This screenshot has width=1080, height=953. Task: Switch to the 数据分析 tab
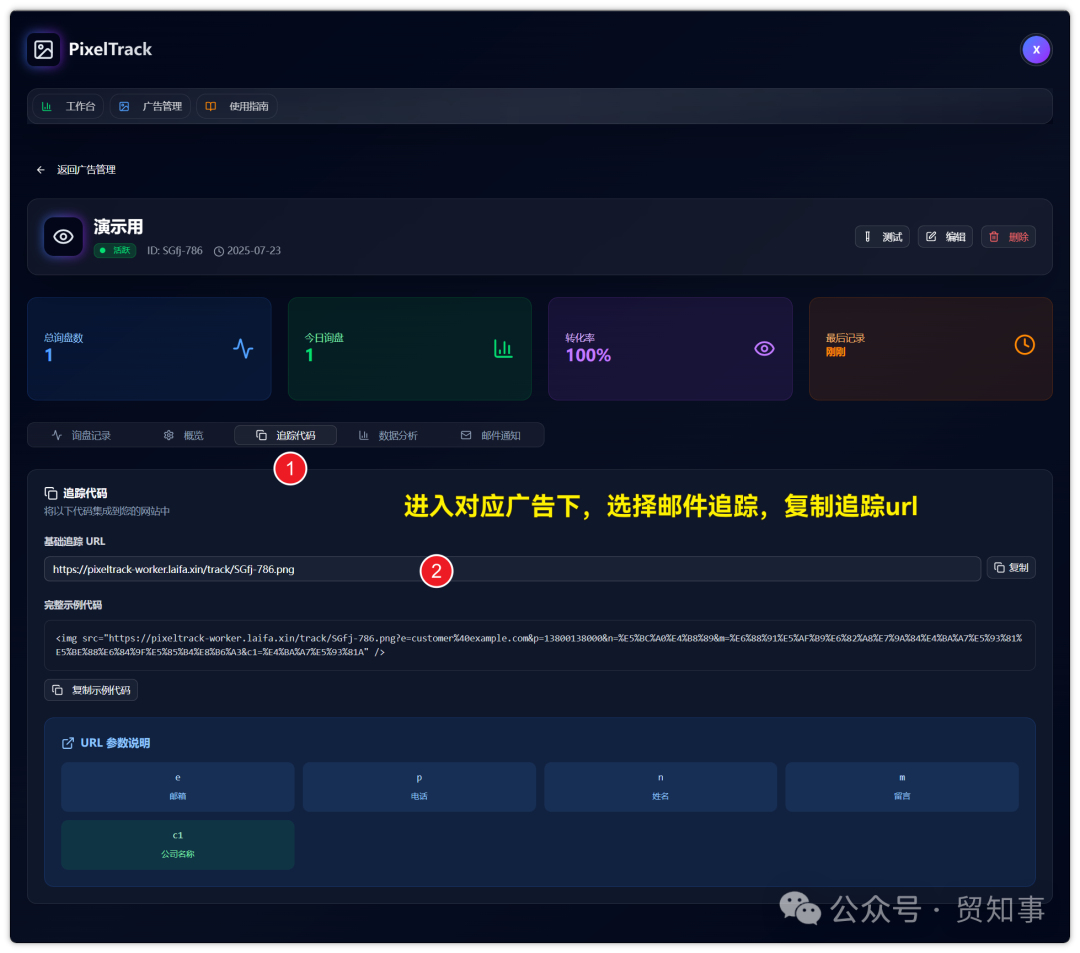tap(388, 435)
